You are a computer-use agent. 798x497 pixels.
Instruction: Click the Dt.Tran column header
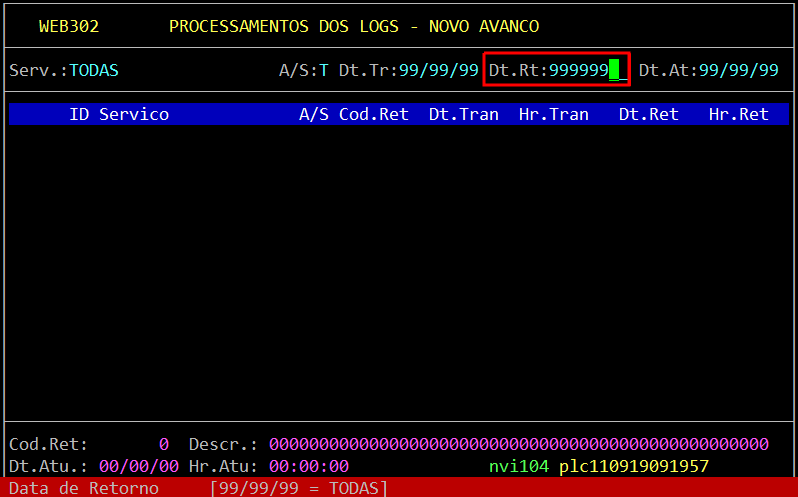pos(463,114)
